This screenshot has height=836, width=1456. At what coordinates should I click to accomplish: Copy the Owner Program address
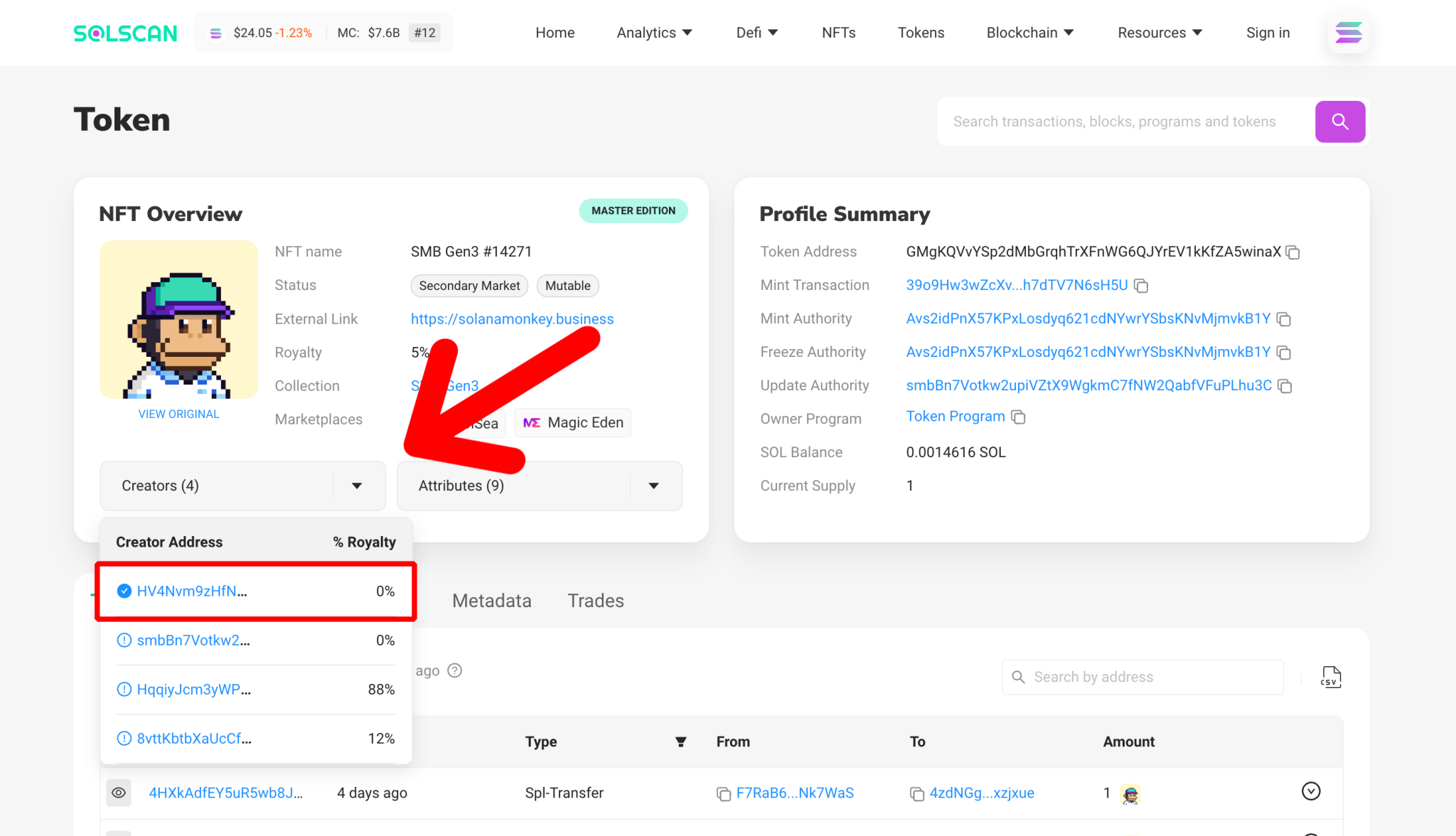[x=1018, y=417]
